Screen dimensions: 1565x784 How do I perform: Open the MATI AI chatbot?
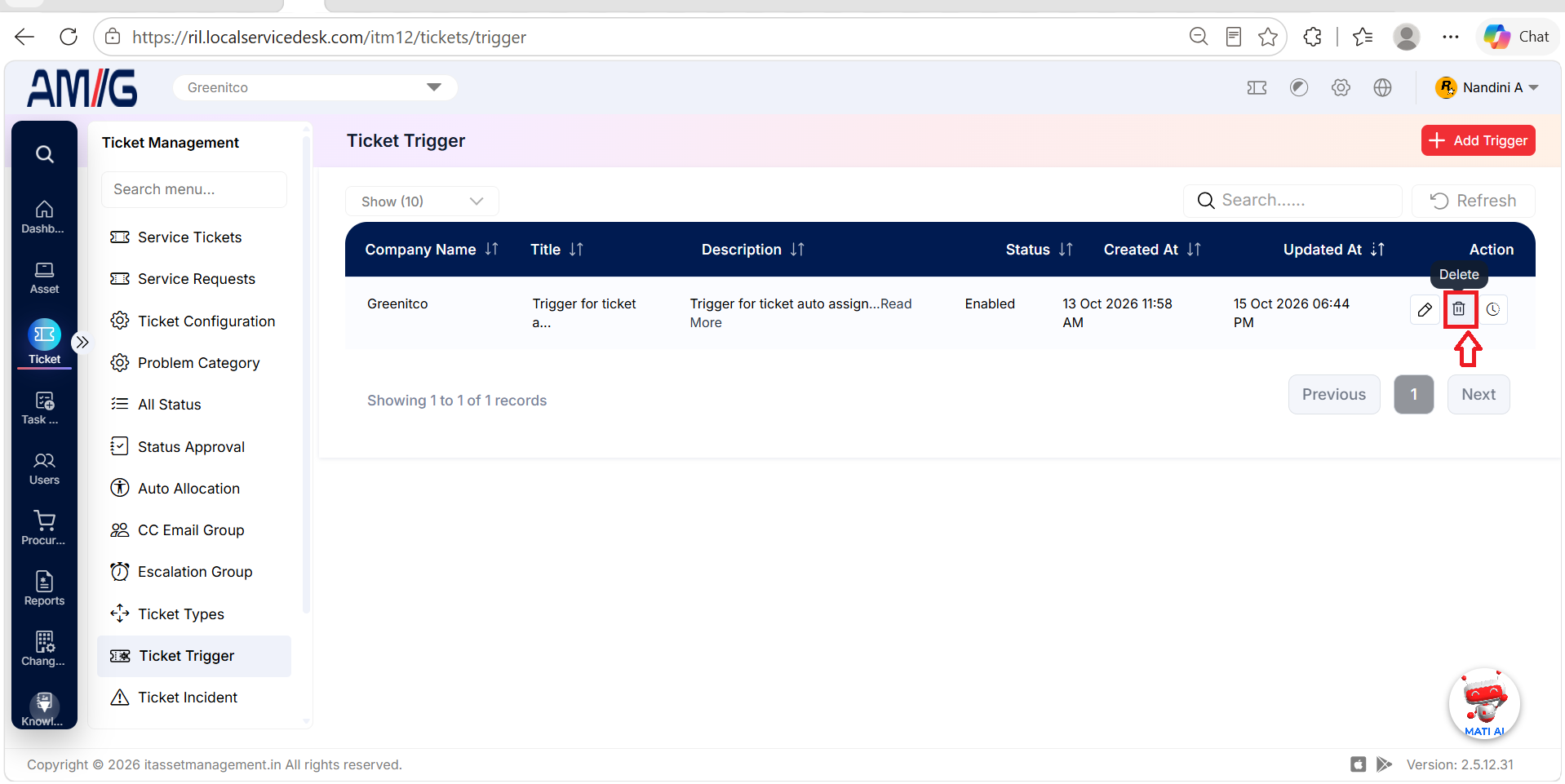(1484, 703)
